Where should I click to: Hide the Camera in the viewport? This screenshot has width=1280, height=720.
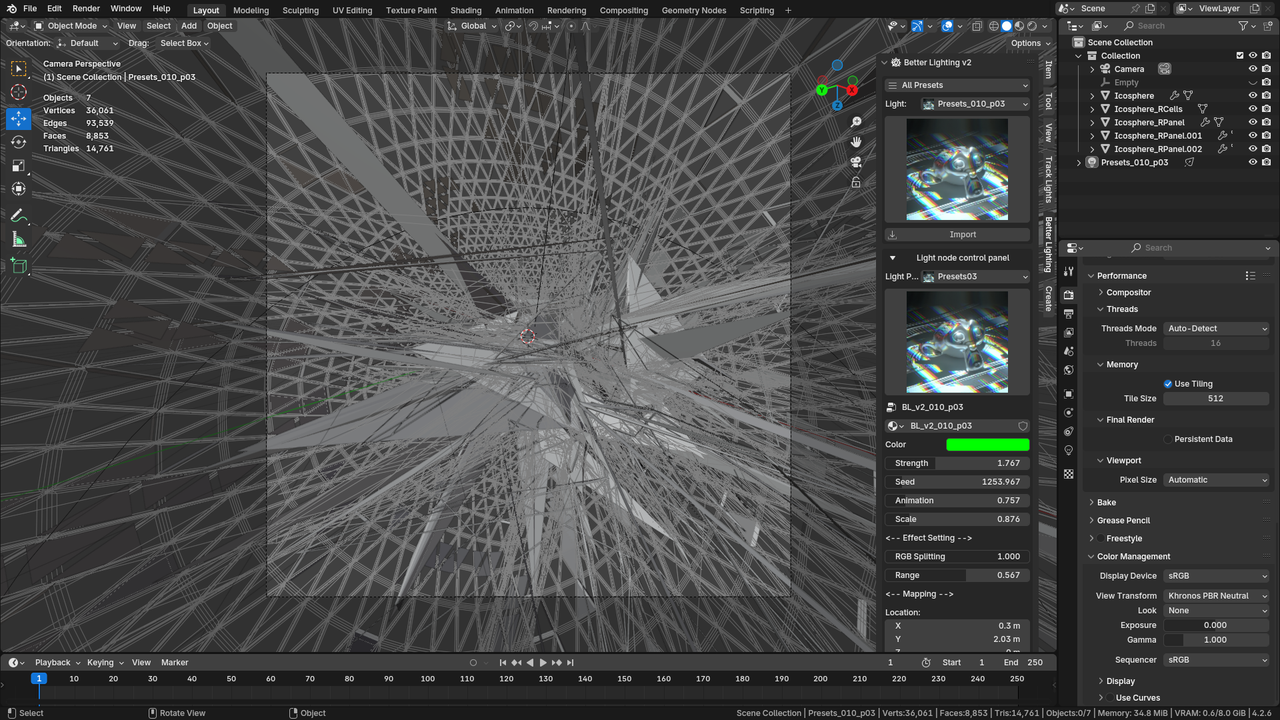(x=1253, y=69)
